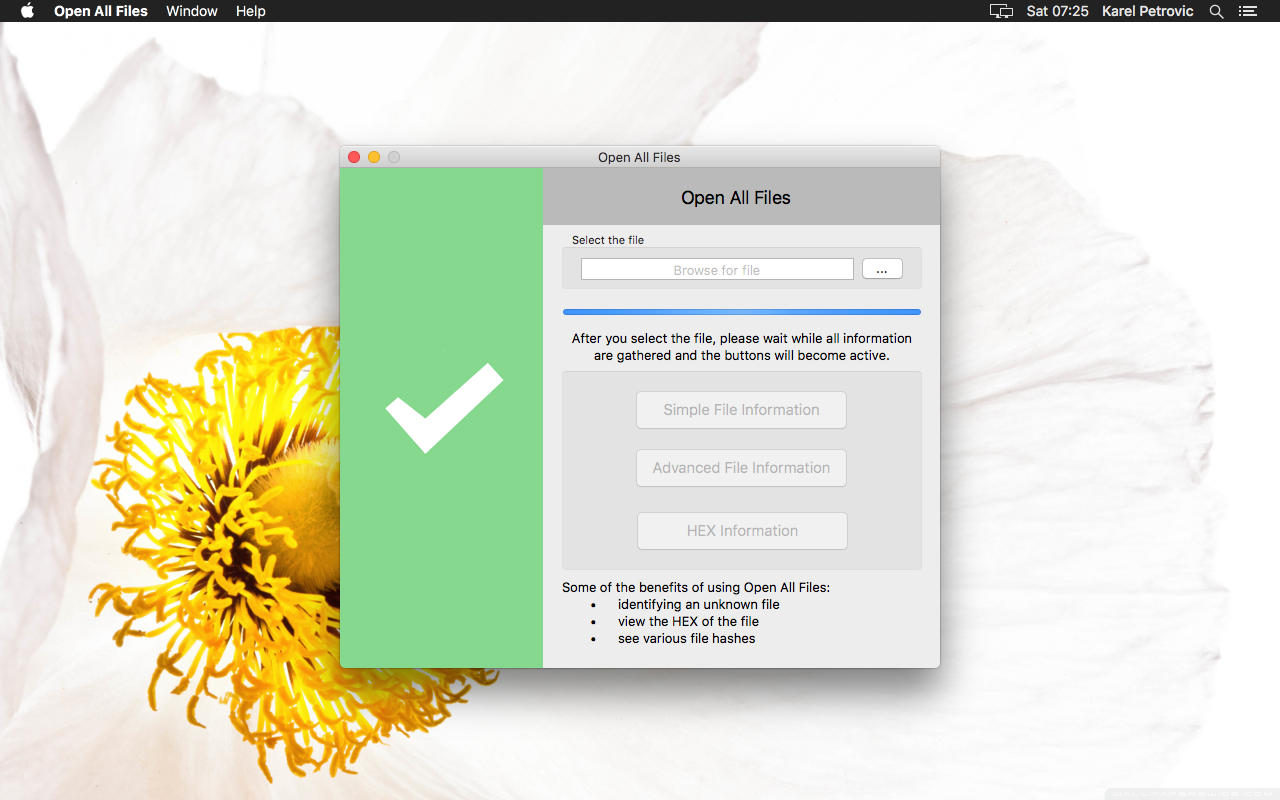
Task: Click the '...' file browse button
Action: (881, 268)
